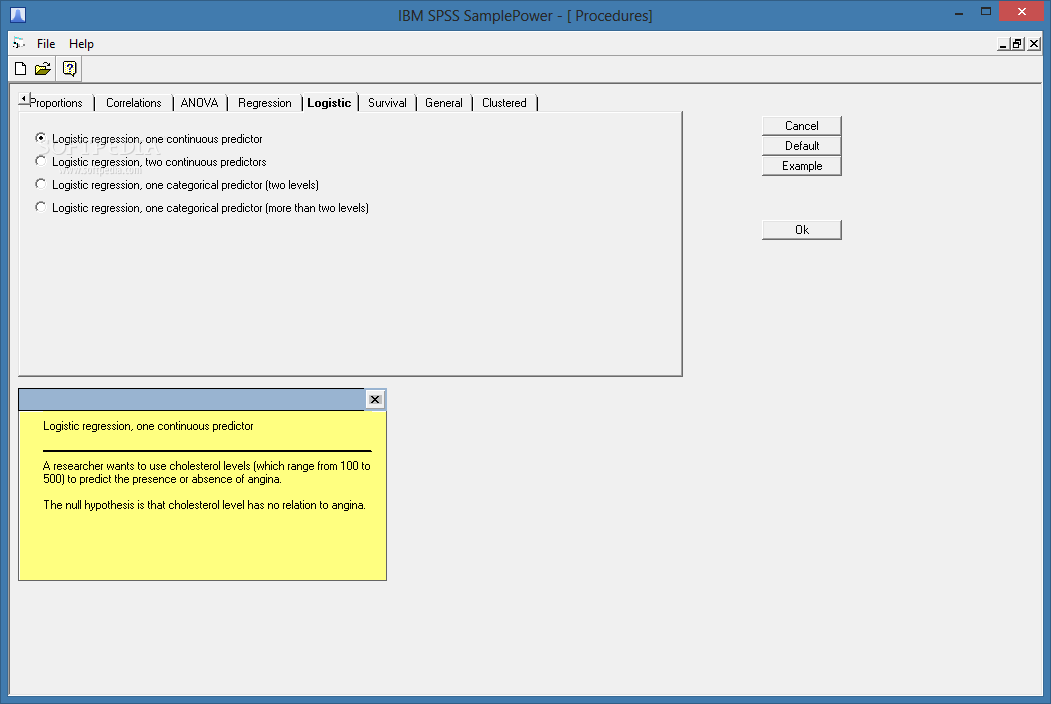The image size is (1051, 704).
Task: Switch to the Clustered tab
Action: click(x=504, y=103)
